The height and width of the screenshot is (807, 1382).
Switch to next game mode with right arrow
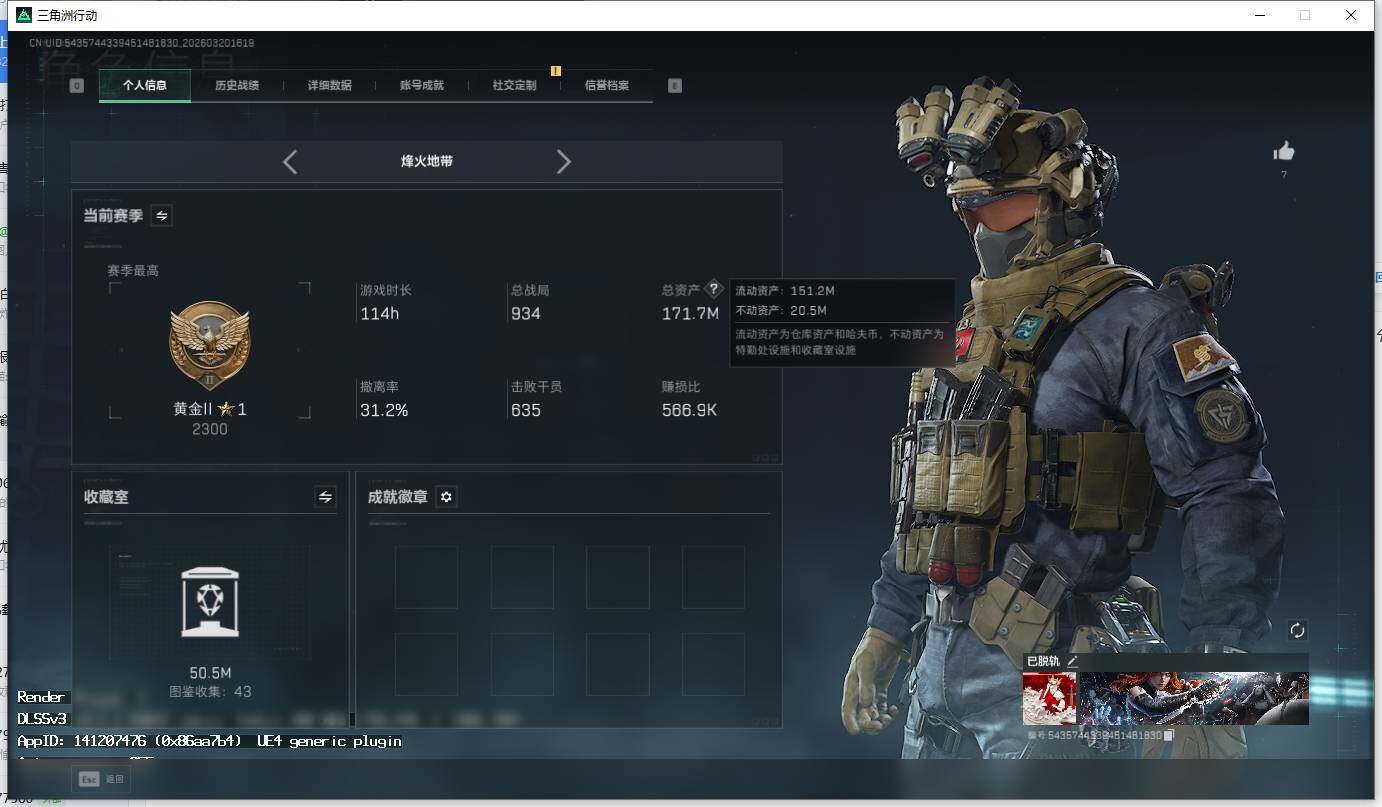pyautogui.click(x=564, y=162)
